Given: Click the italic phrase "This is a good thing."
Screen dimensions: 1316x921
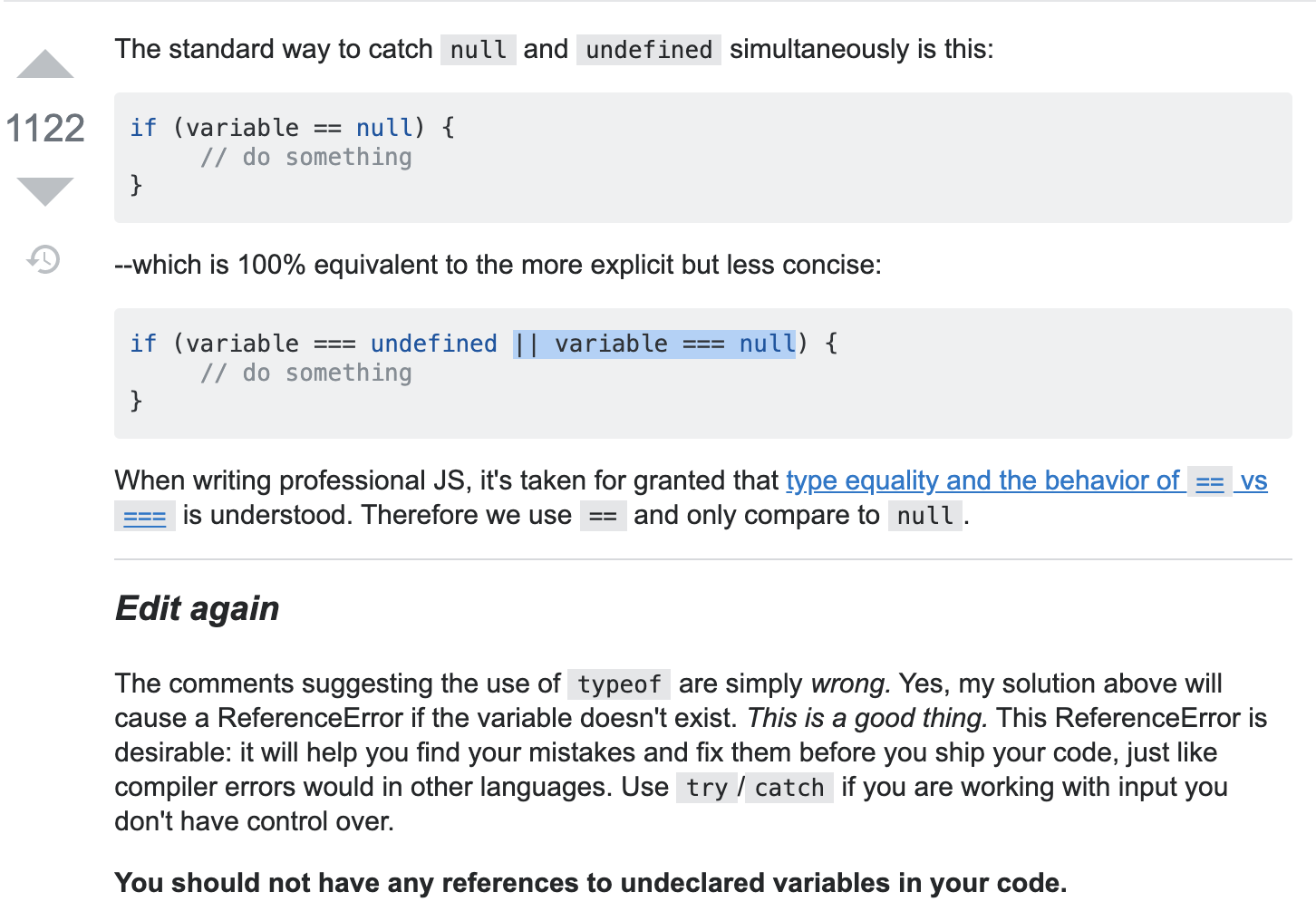Looking at the screenshot, I should 866,718.
